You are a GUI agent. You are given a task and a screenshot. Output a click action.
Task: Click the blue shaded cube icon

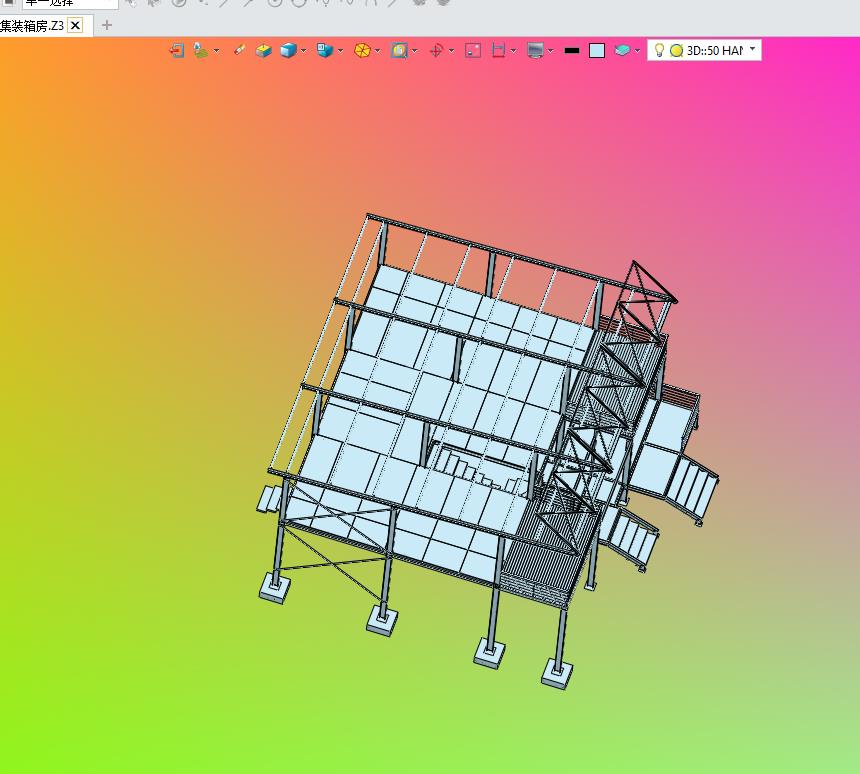[288, 50]
